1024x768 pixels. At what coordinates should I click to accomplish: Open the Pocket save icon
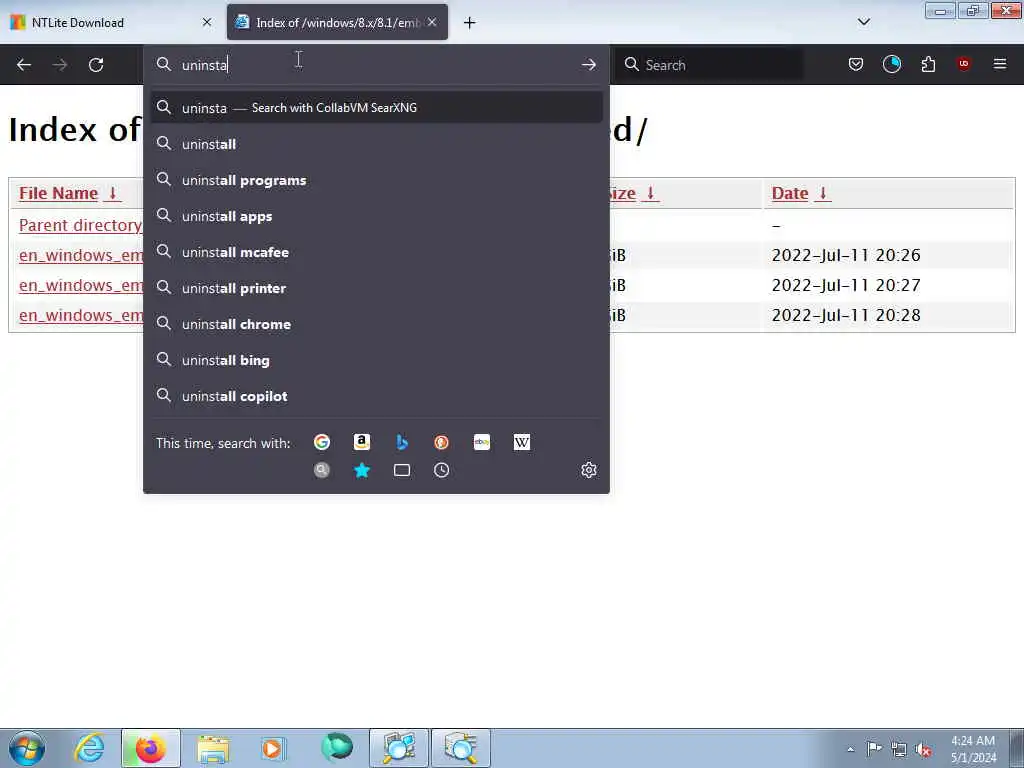pos(856,64)
